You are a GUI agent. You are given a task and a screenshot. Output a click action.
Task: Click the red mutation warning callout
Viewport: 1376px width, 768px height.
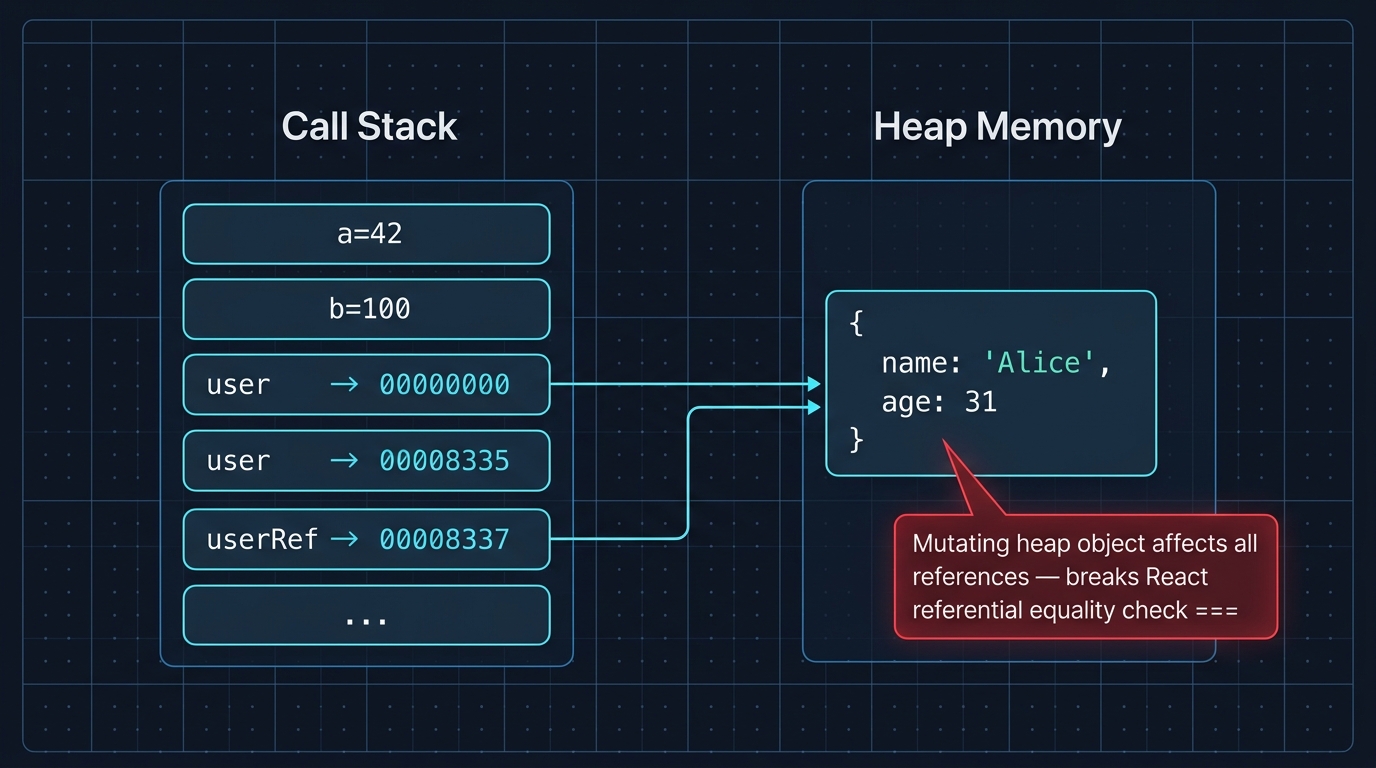pos(1086,577)
